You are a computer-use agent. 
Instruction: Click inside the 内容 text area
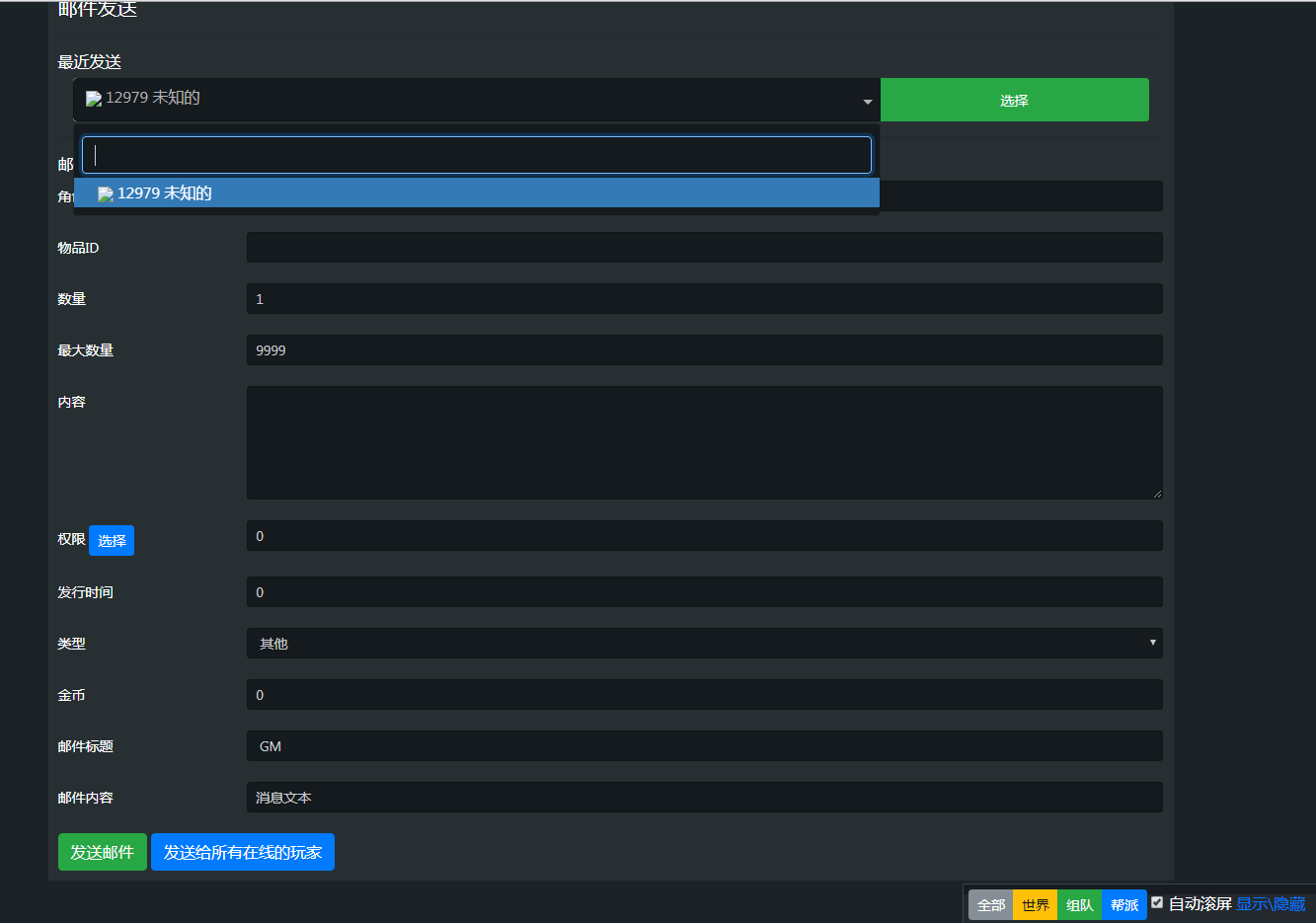coord(705,442)
